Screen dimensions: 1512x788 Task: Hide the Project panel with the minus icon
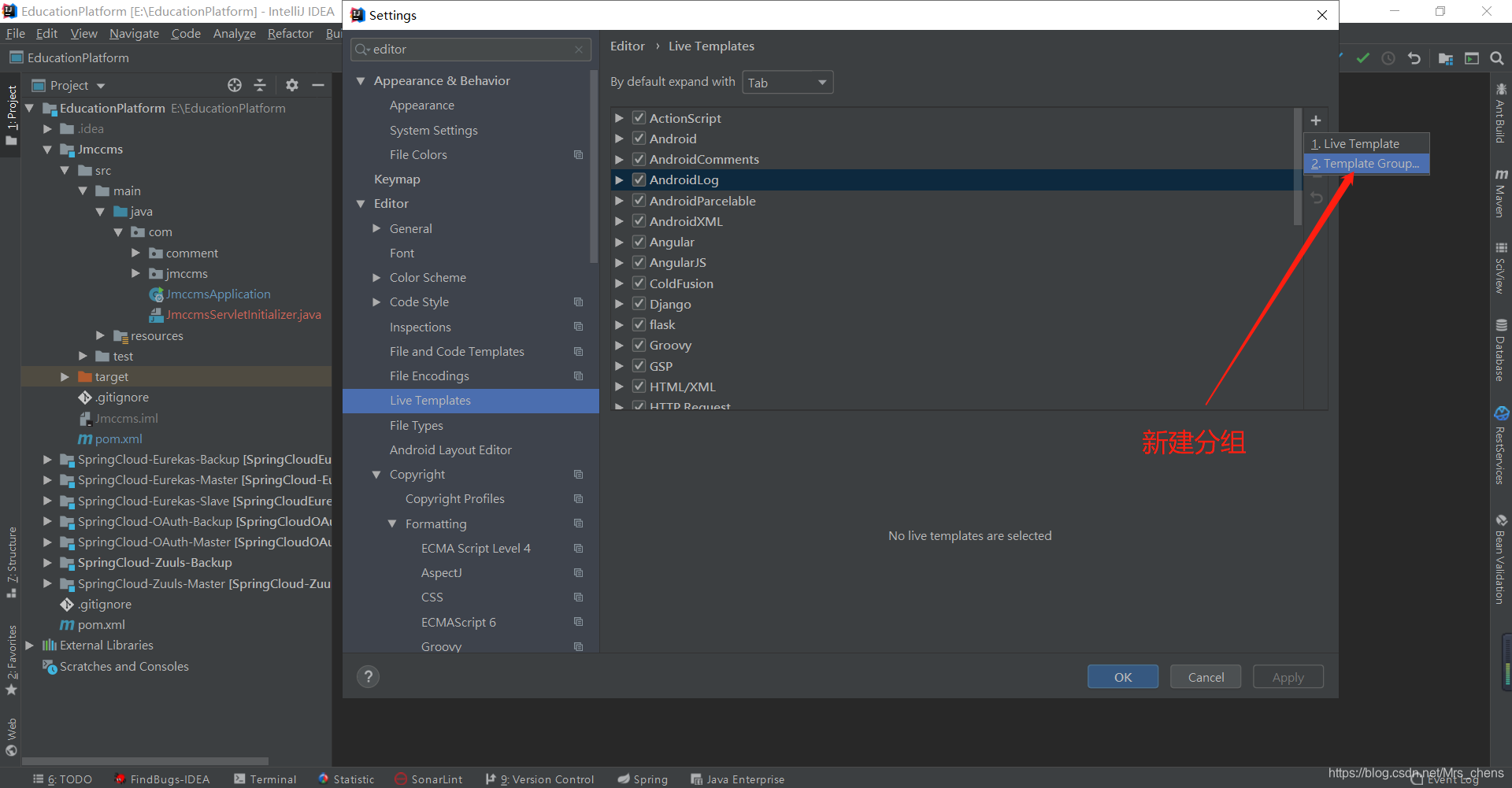pyautogui.click(x=318, y=85)
